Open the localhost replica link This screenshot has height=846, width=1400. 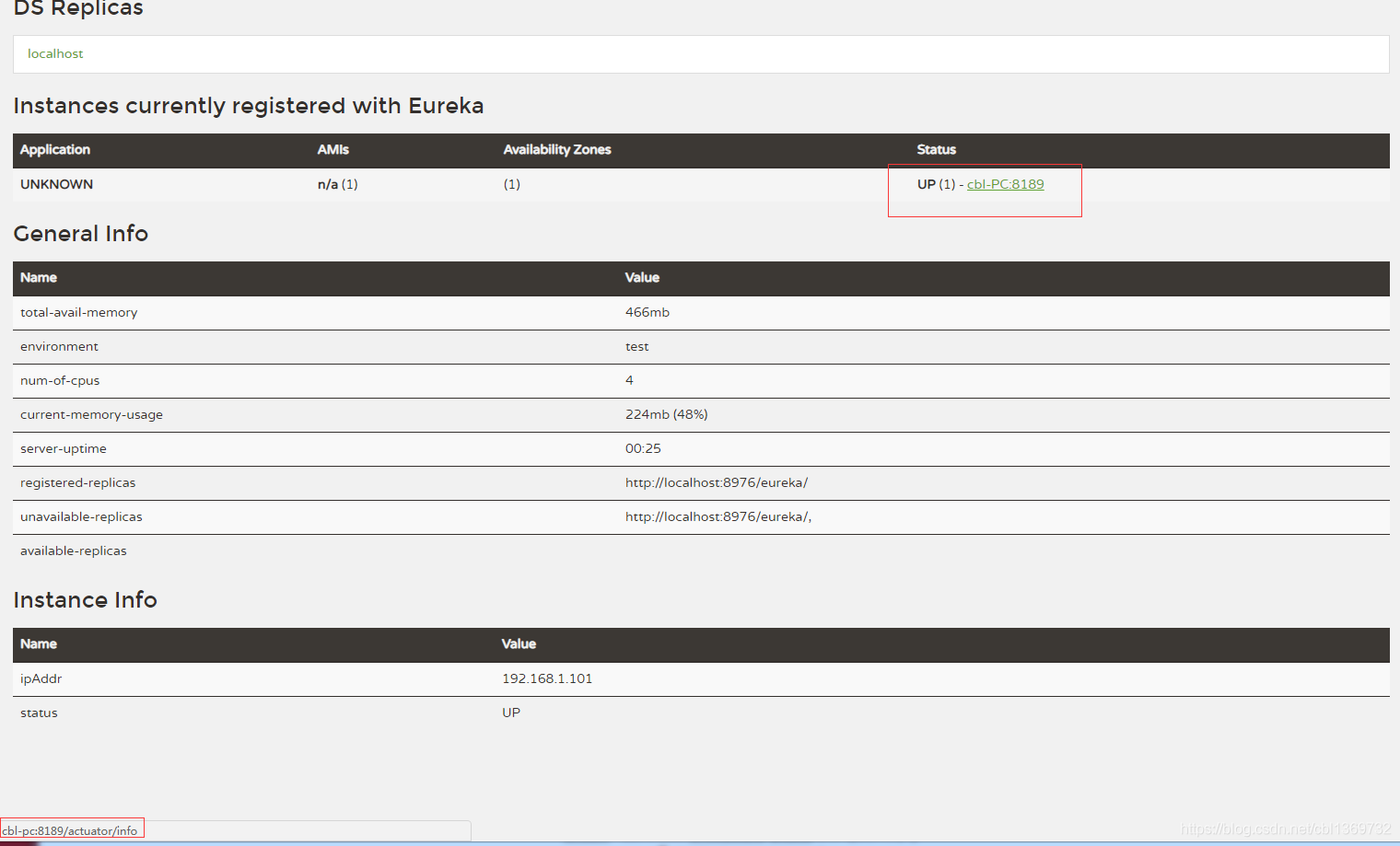(x=55, y=54)
